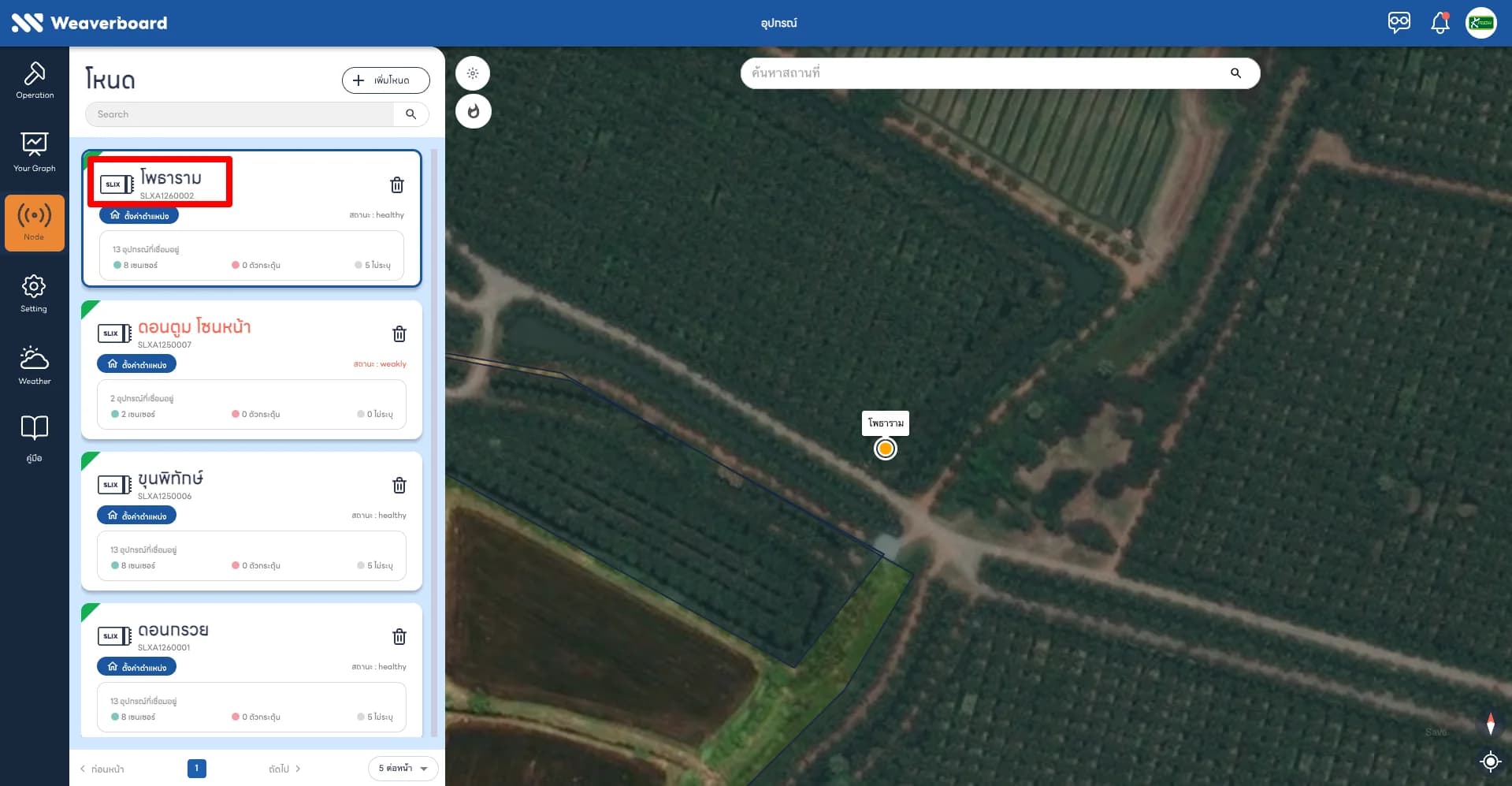Viewport: 1512px width, 786px height.
Task: Select the Node sidebar item
Action: pos(35,223)
